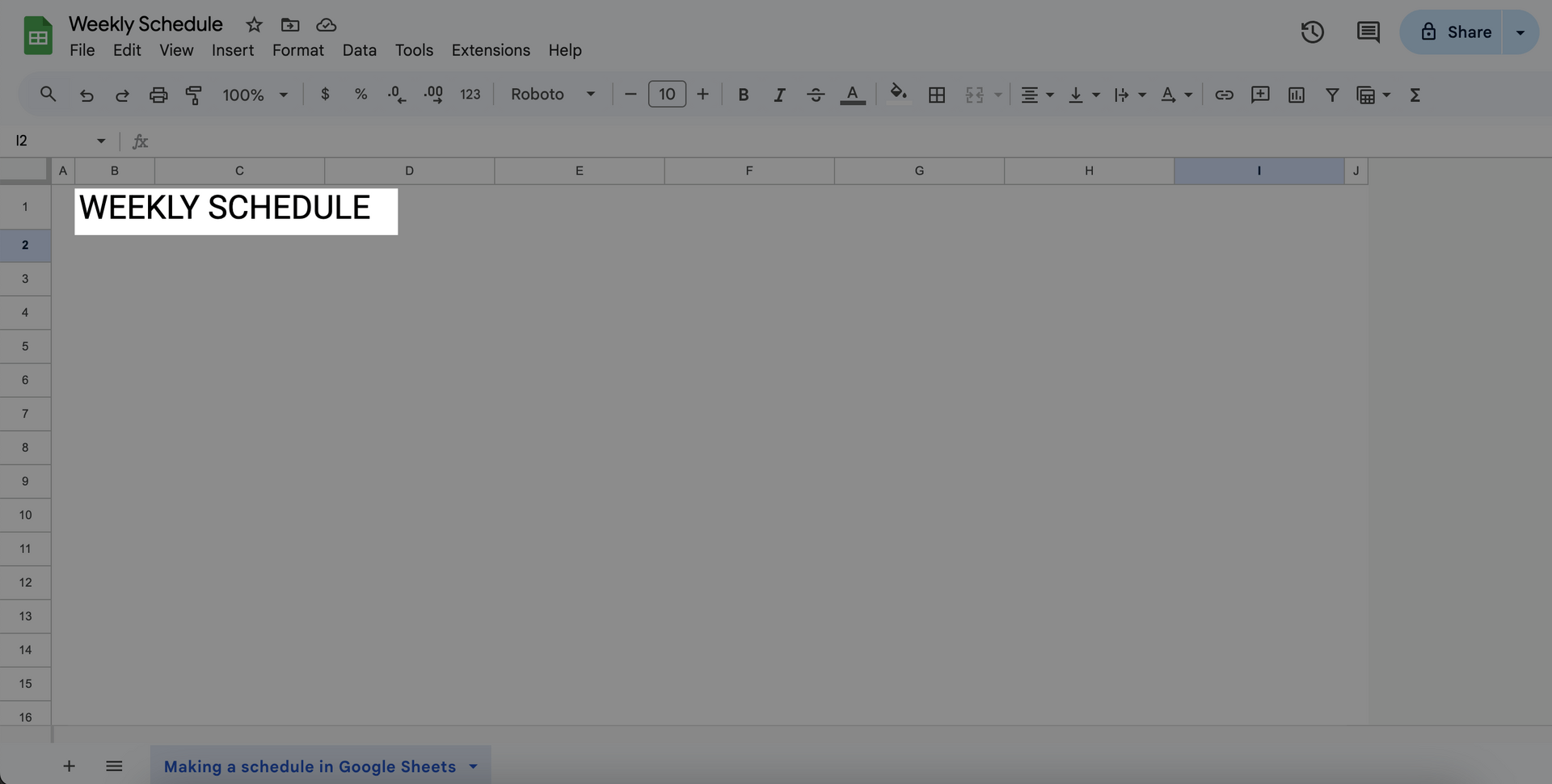
Task: Toggle strikethrough formatting
Action: [x=816, y=95]
